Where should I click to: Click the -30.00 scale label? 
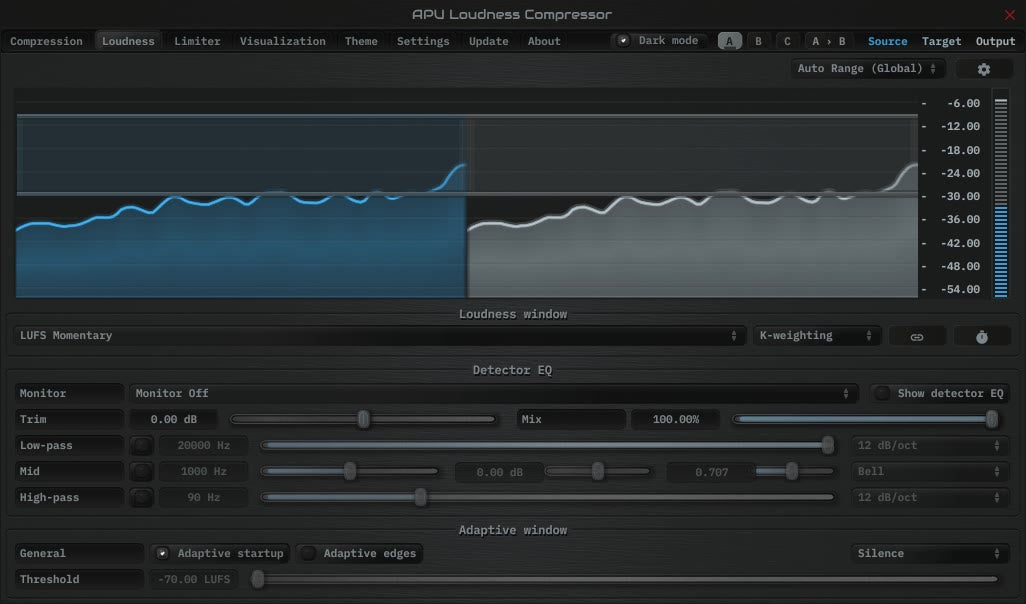coord(960,197)
